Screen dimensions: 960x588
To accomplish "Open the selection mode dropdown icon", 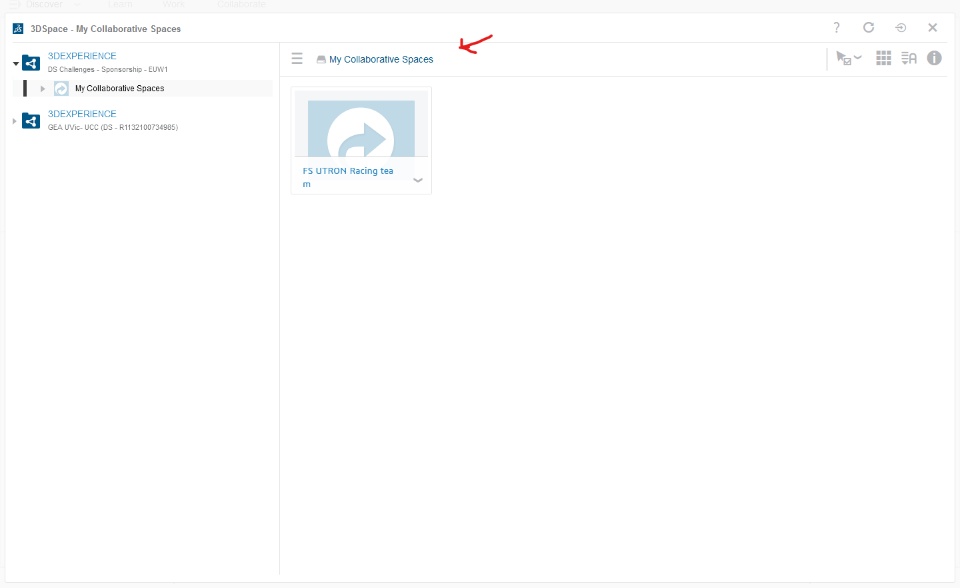I will click(x=848, y=58).
